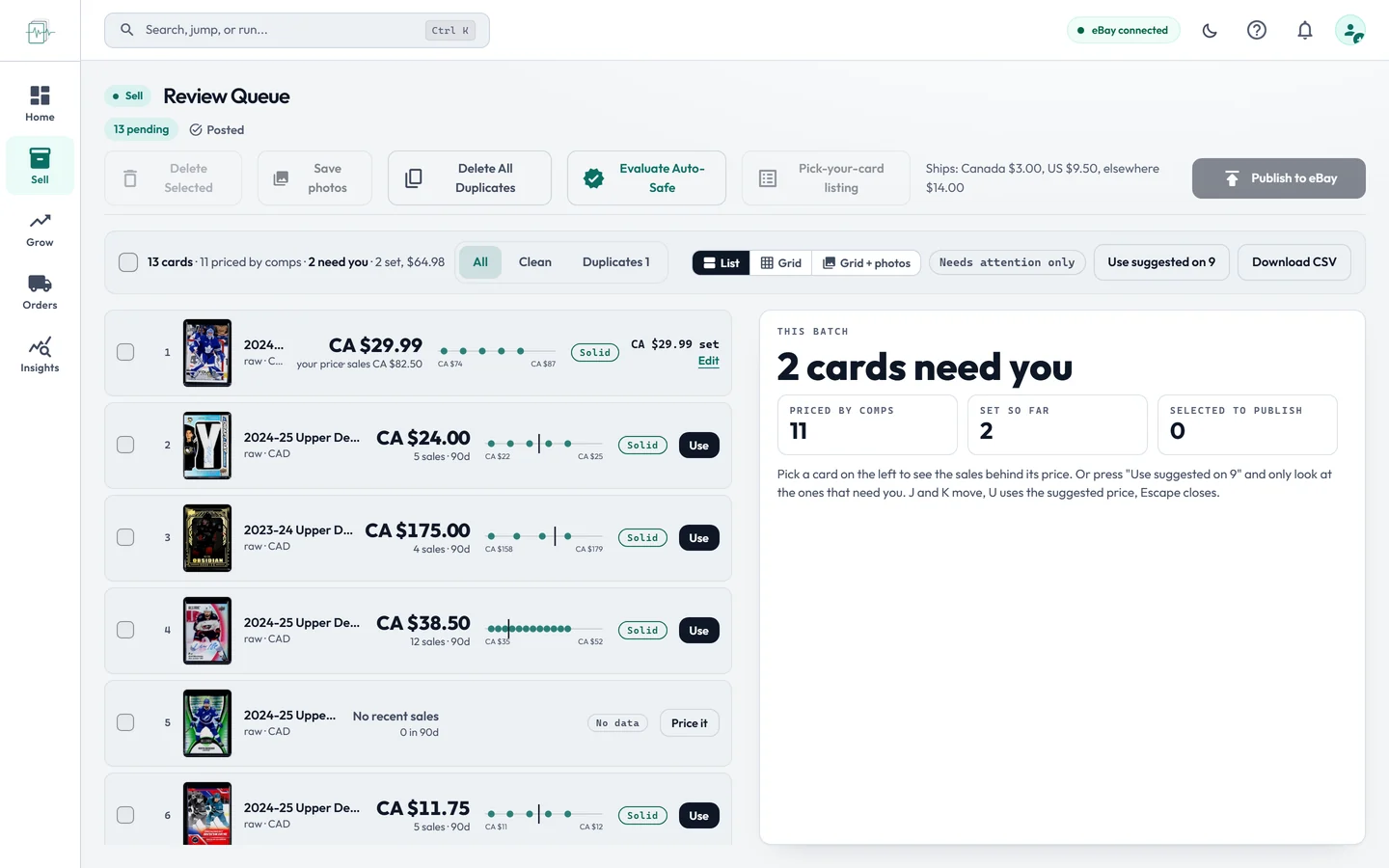Image resolution: width=1389 pixels, height=868 pixels.
Task: Check the checkbox for card row 1
Action: pyautogui.click(x=125, y=352)
